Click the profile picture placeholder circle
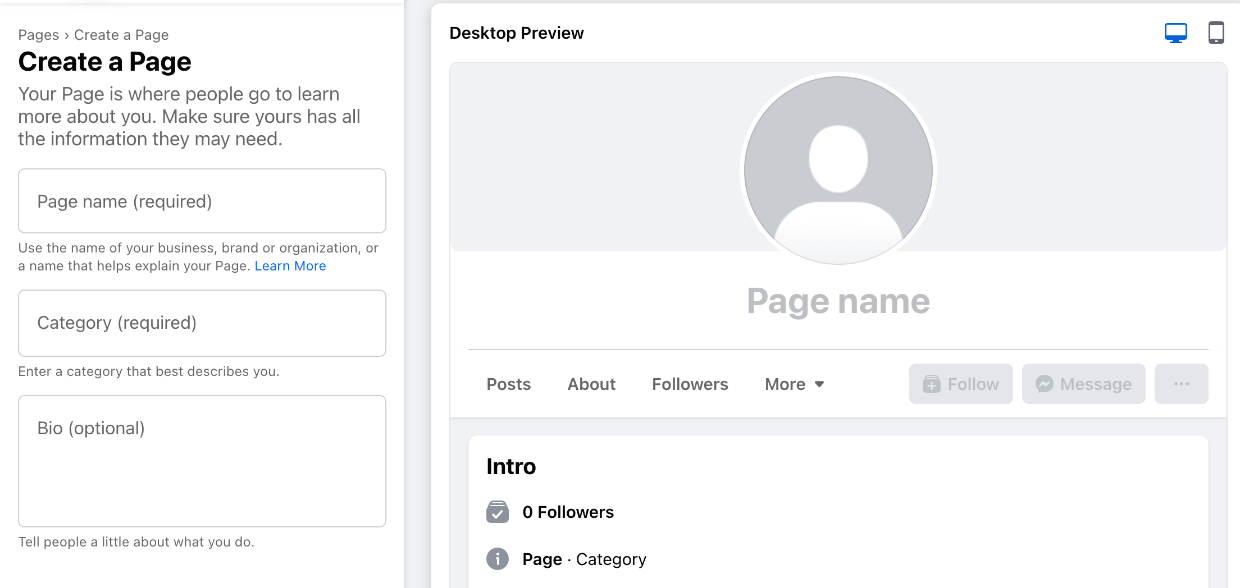The width and height of the screenshot is (1240, 588). (838, 170)
